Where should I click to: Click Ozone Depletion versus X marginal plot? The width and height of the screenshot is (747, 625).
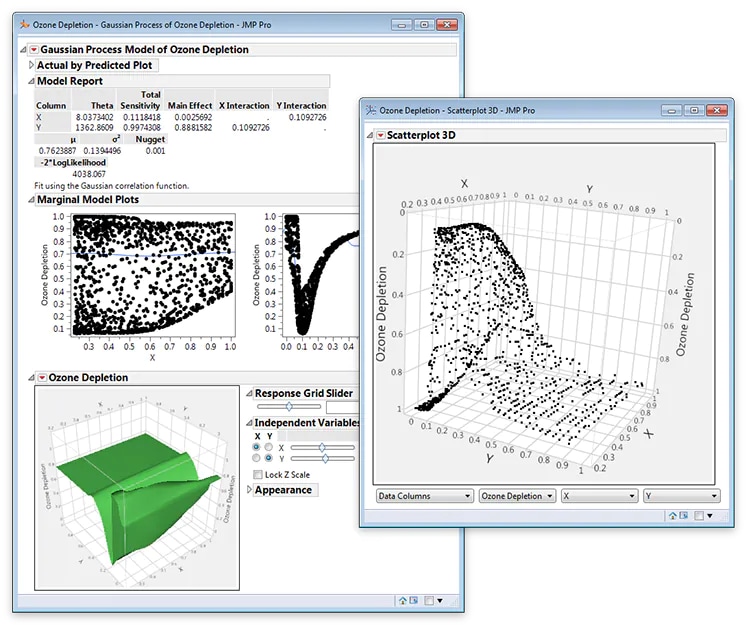(x=153, y=275)
